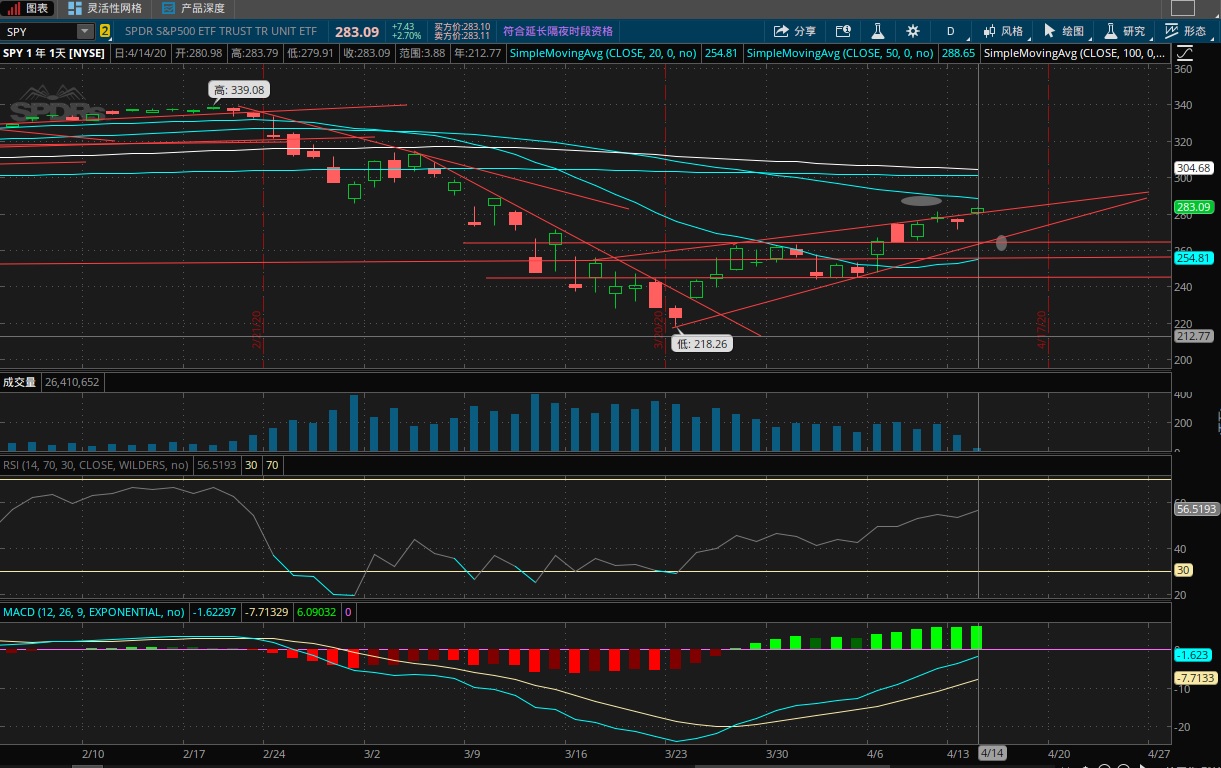Open the flask studies icon after Share
1221x768 pixels.
tap(878, 31)
